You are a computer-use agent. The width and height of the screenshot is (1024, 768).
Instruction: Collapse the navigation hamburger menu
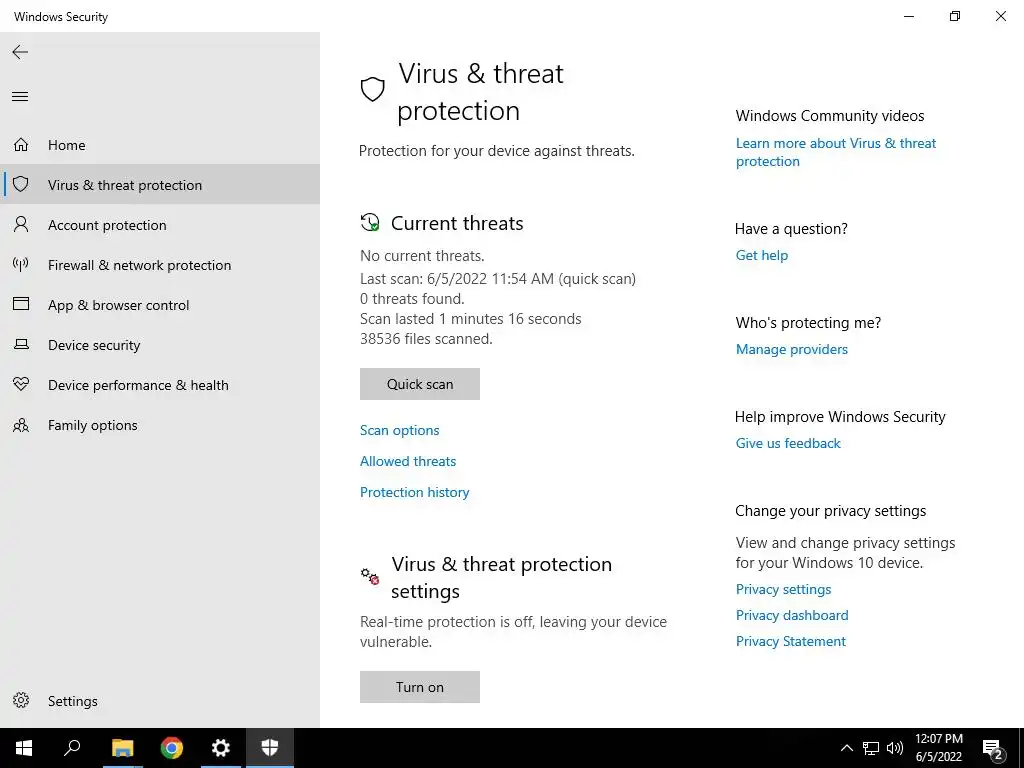tap(20, 97)
